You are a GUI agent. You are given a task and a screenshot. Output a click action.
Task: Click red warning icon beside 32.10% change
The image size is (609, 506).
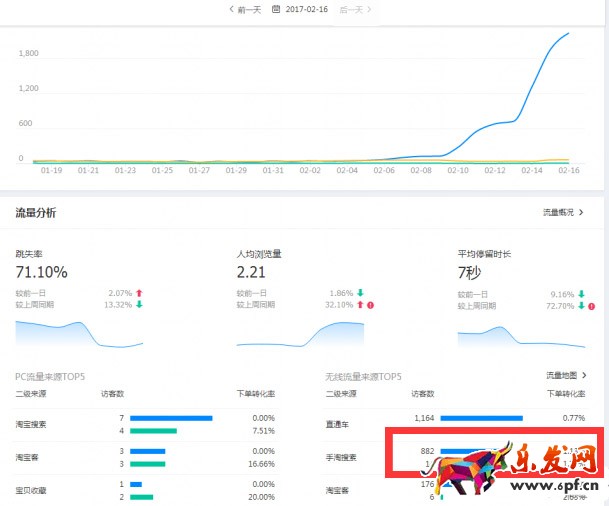click(370, 305)
